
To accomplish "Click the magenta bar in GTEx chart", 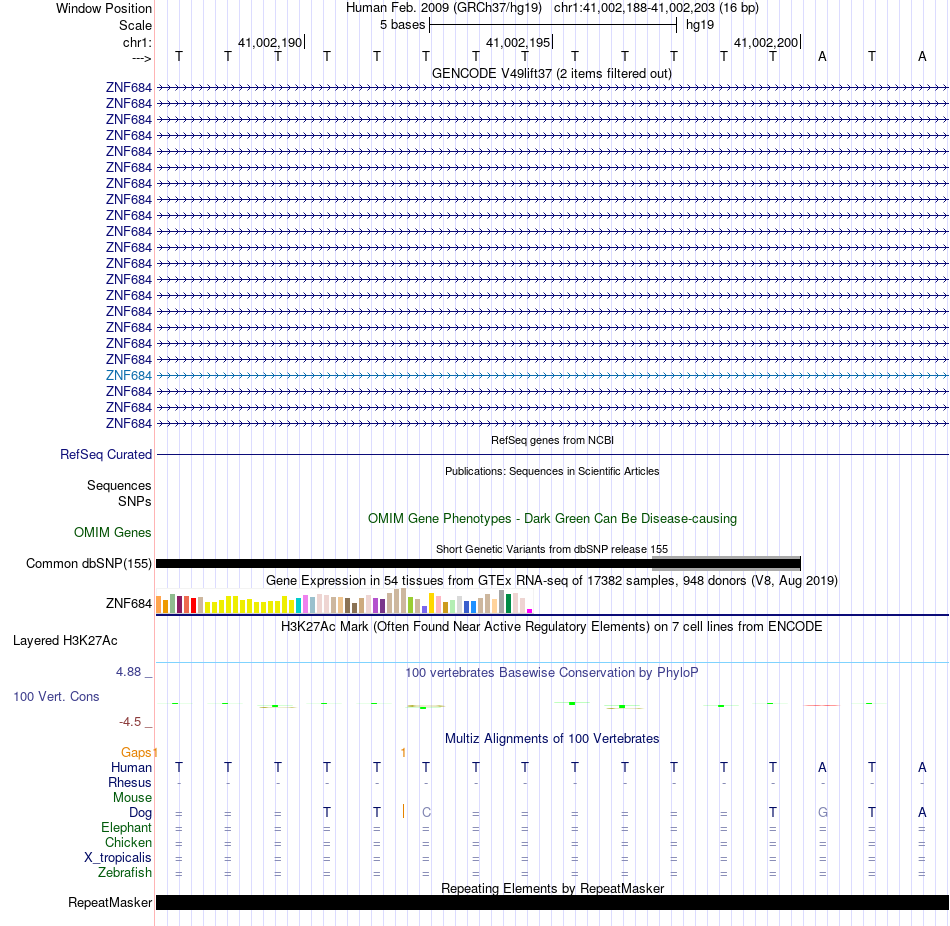I will tap(530, 611).
